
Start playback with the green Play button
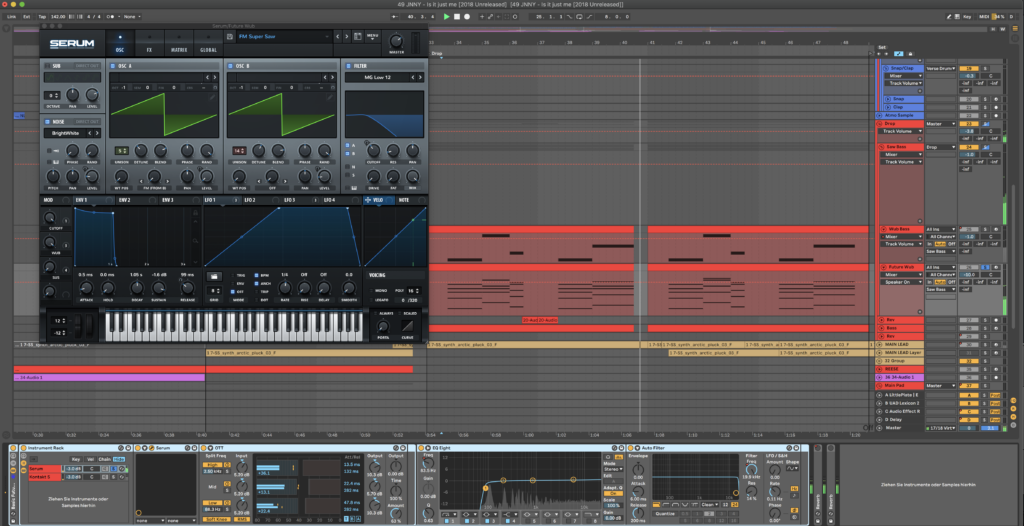click(x=447, y=16)
